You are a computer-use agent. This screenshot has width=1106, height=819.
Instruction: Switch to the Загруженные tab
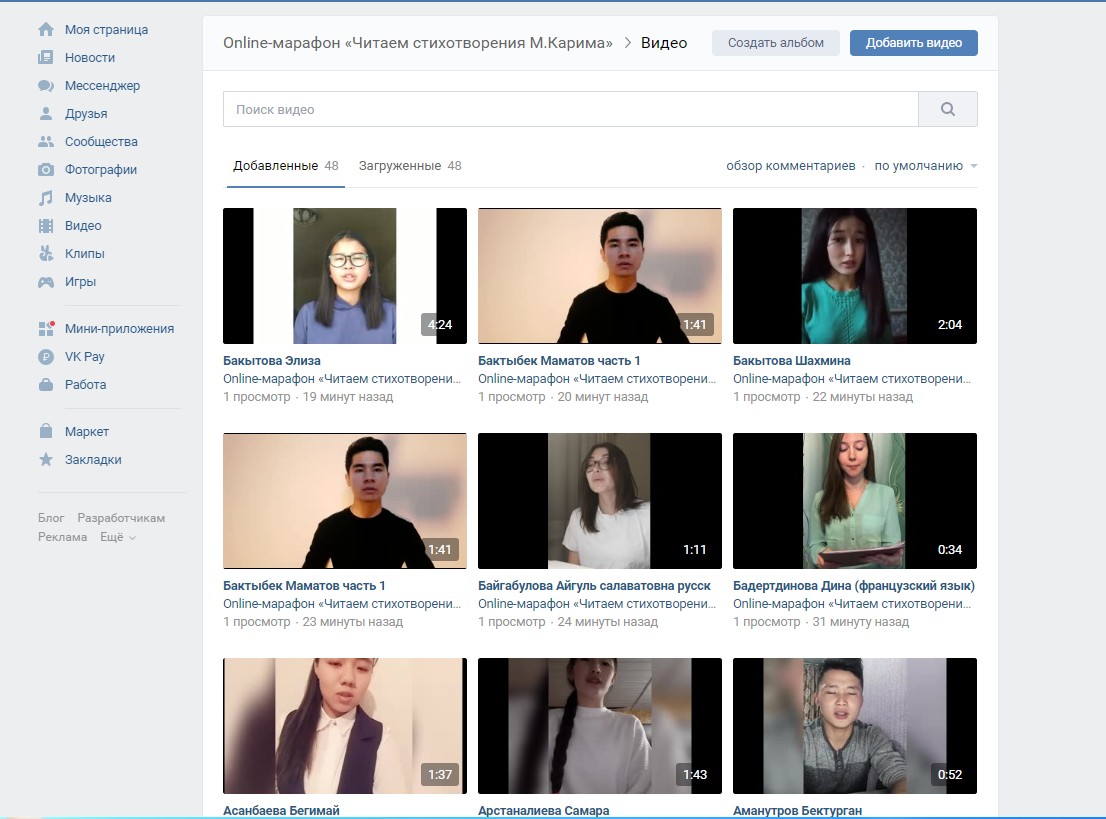[x=409, y=166]
